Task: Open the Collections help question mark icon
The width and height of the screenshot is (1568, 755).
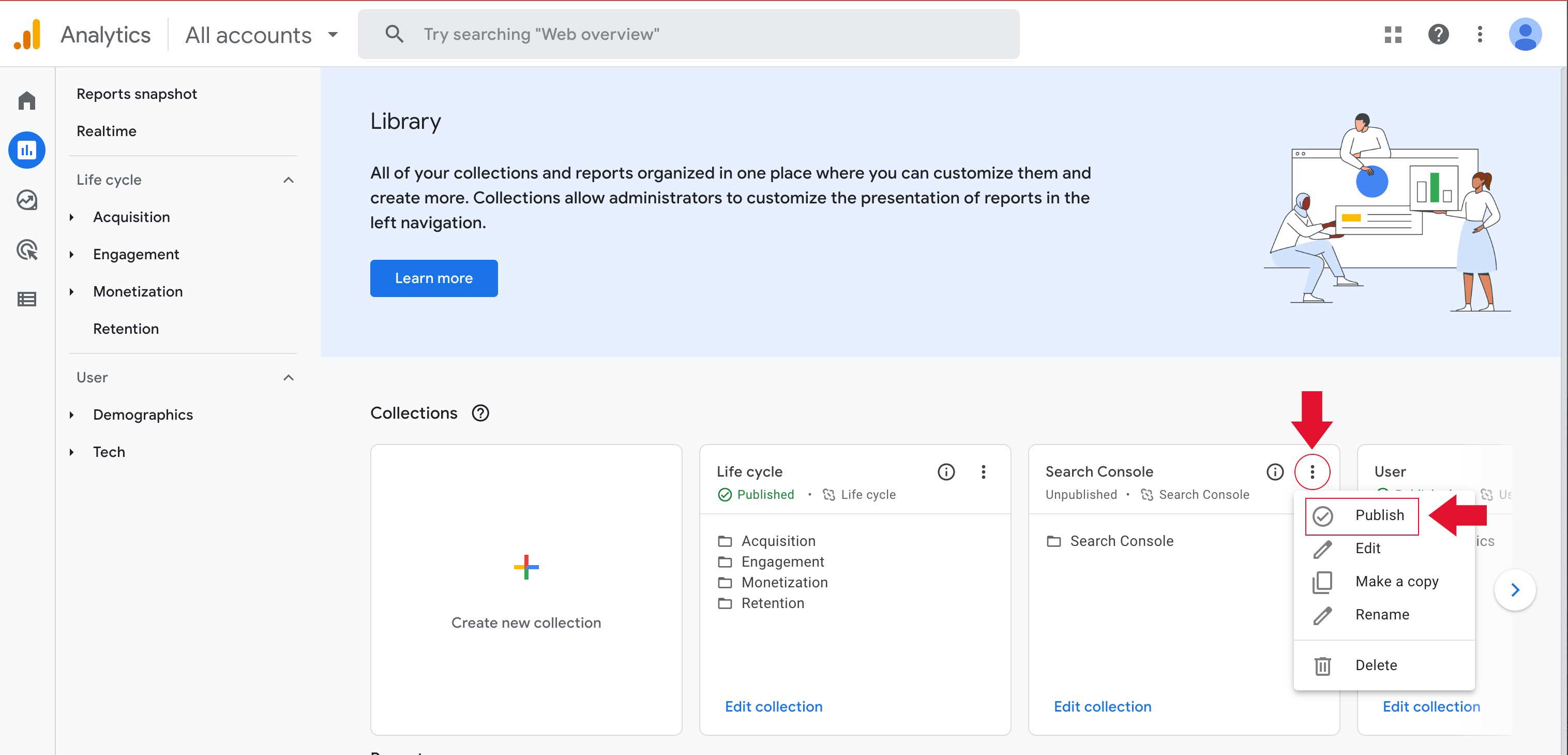Action: [x=480, y=413]
